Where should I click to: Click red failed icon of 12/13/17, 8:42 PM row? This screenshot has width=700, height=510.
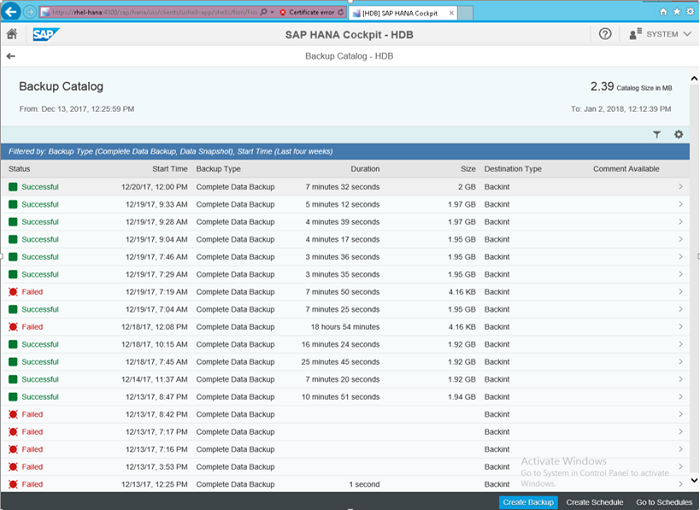13,414
